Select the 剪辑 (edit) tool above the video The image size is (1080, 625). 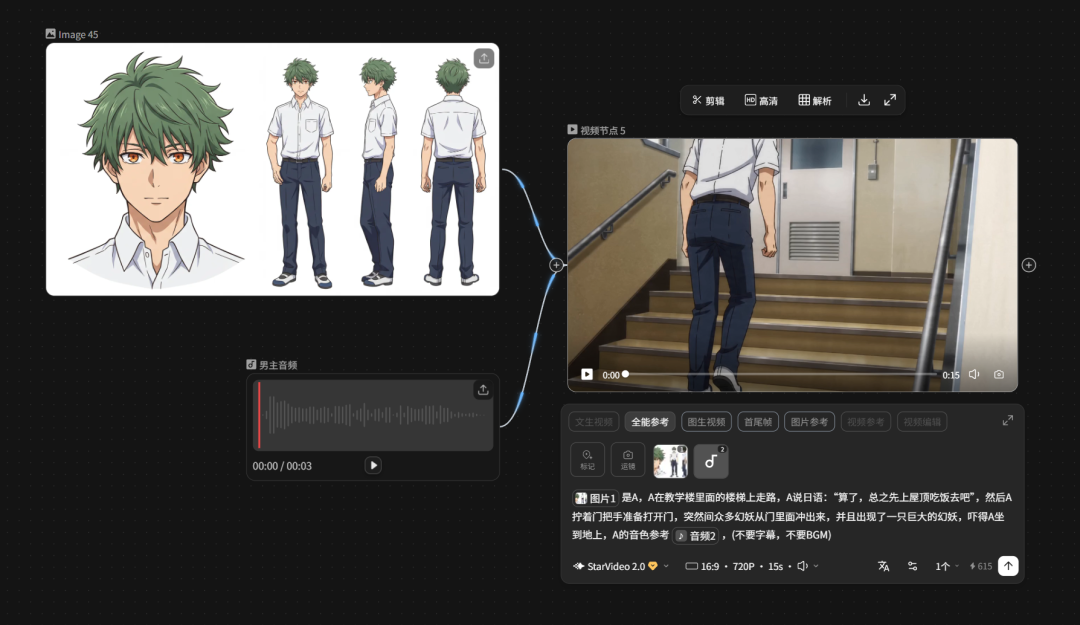pyautogui.click(x=708, y=100)
